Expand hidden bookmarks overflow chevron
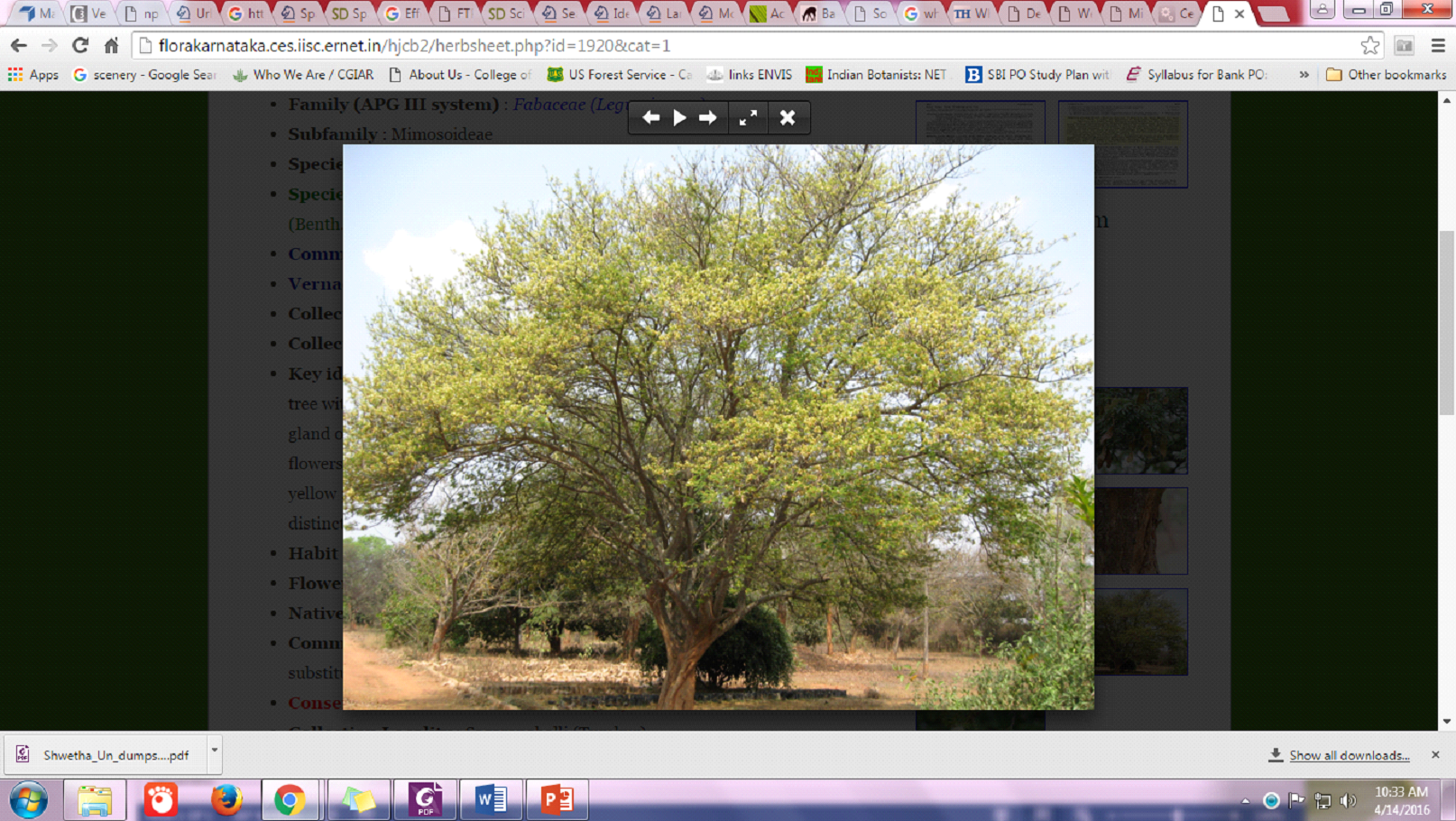This screenshot has height=821, width=1456. click(x=1304, y=75)
